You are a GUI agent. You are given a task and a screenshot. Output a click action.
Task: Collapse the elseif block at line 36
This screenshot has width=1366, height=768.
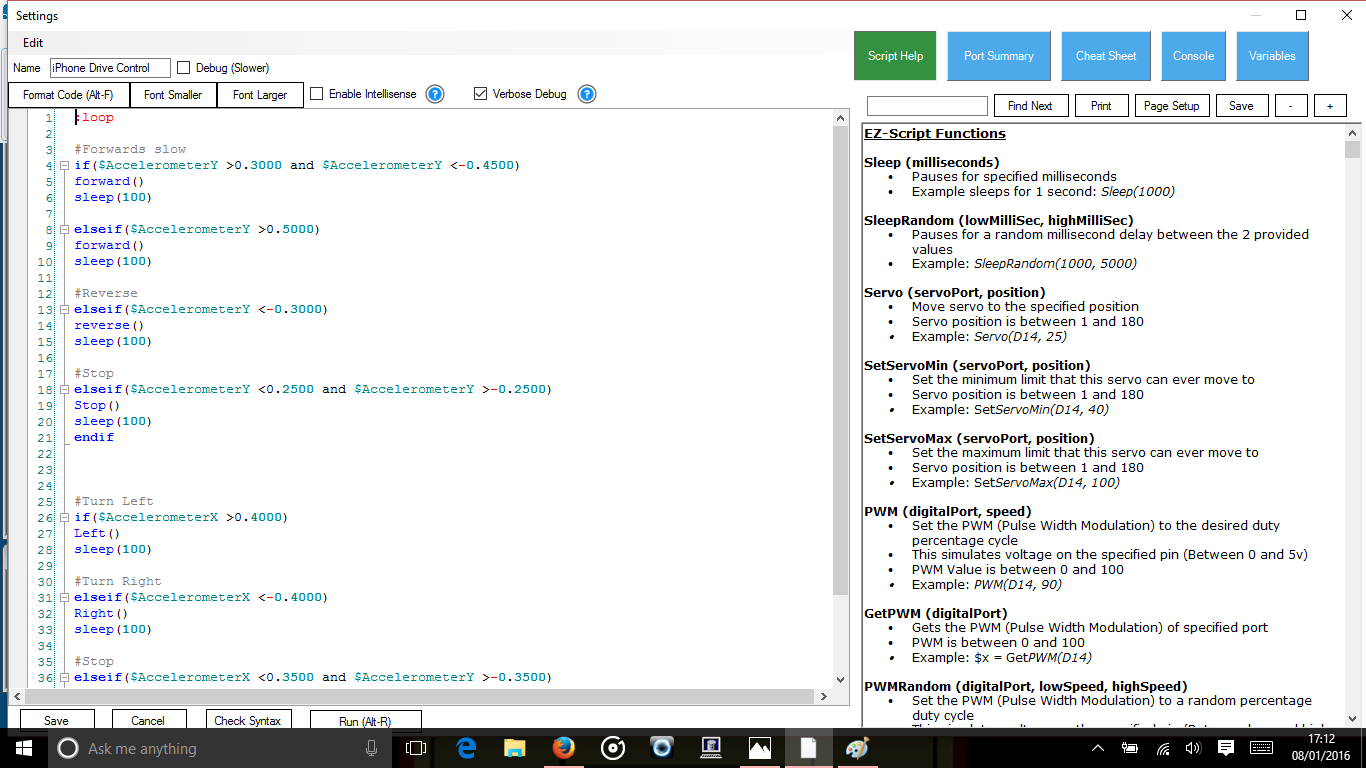click(64, 678)
